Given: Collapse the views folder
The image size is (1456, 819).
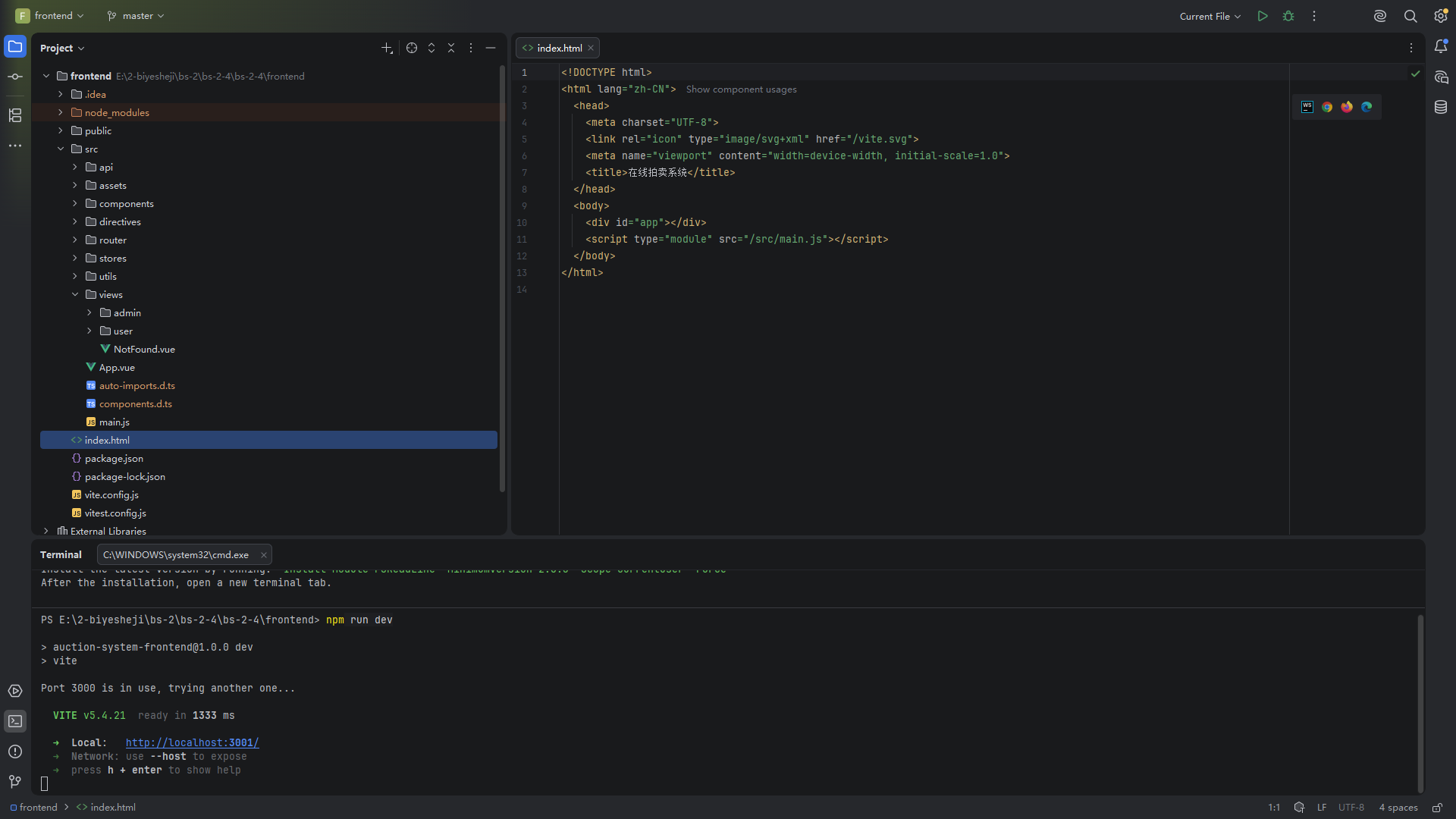Looking at the screenshot, I should click(75, 294).
